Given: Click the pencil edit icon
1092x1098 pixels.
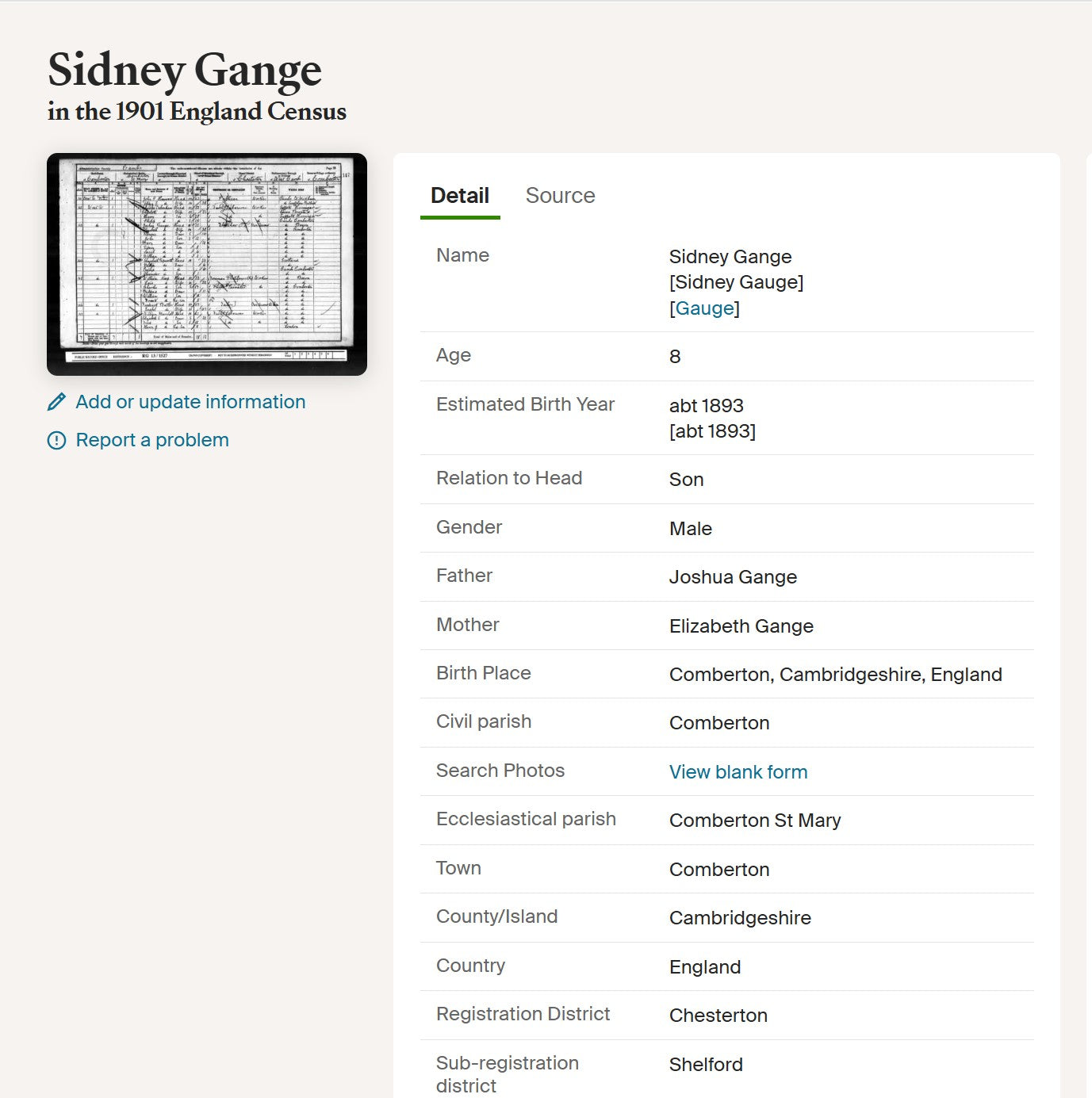Looking at the screenshot, I should pyautogui.click(x=56, y=402).
